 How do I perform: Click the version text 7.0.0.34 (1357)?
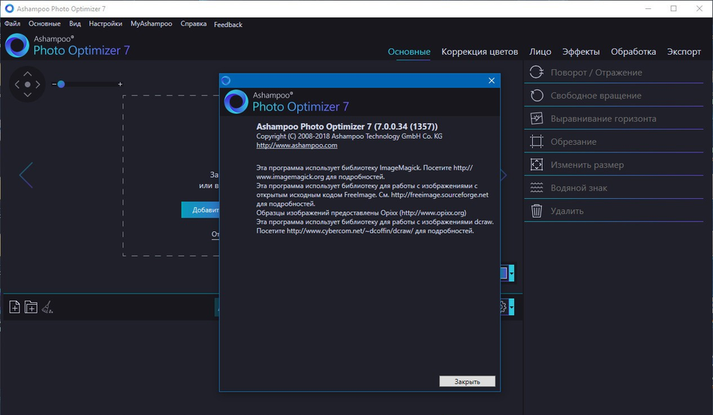click(406, 126)
